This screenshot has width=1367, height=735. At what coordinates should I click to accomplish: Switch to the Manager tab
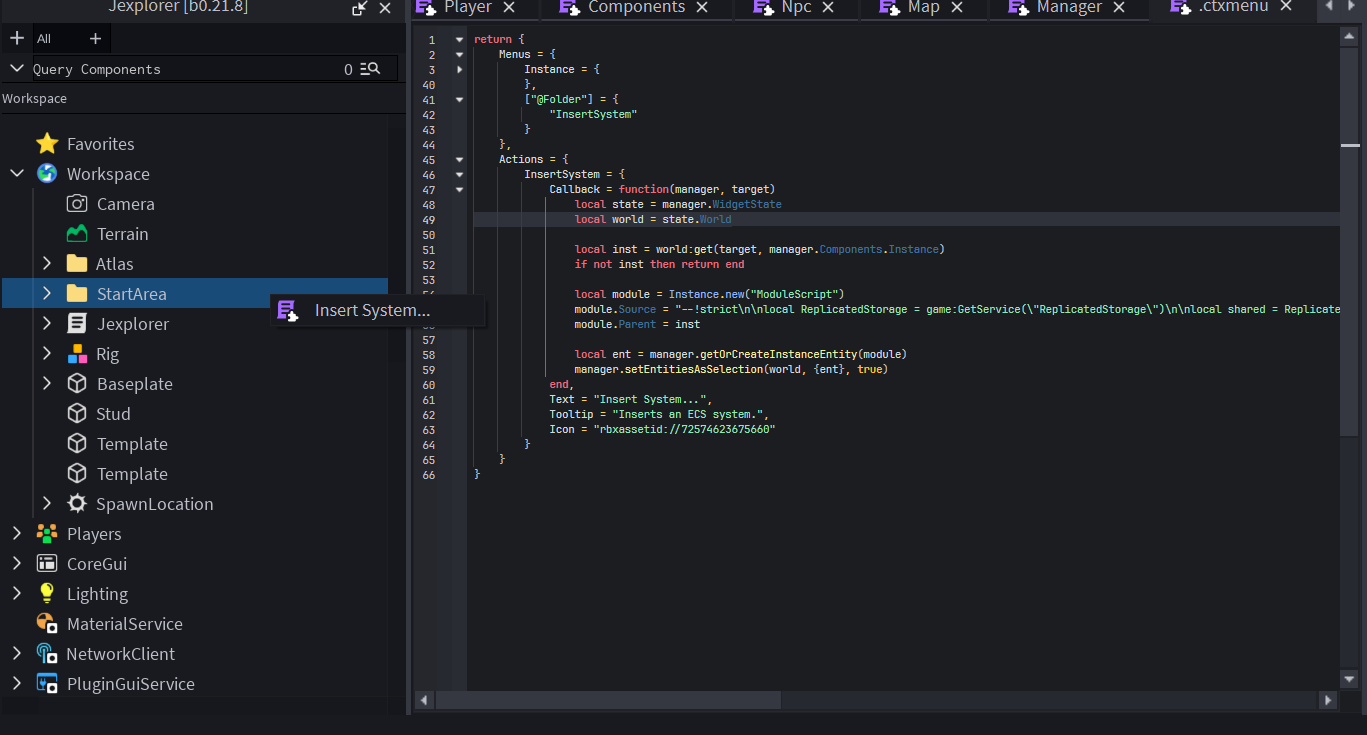click(x=1068, y=8)
